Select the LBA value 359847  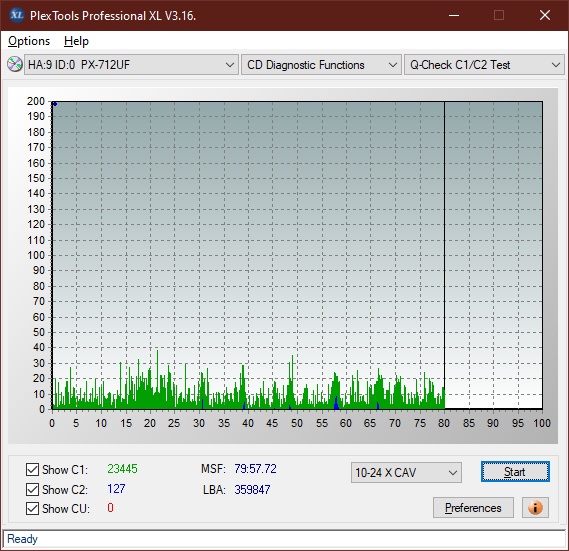tap(252, 490)
